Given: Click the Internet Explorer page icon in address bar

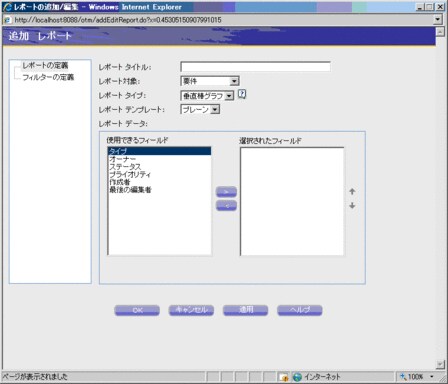Looking at the screenshot, I should (7, 20).
